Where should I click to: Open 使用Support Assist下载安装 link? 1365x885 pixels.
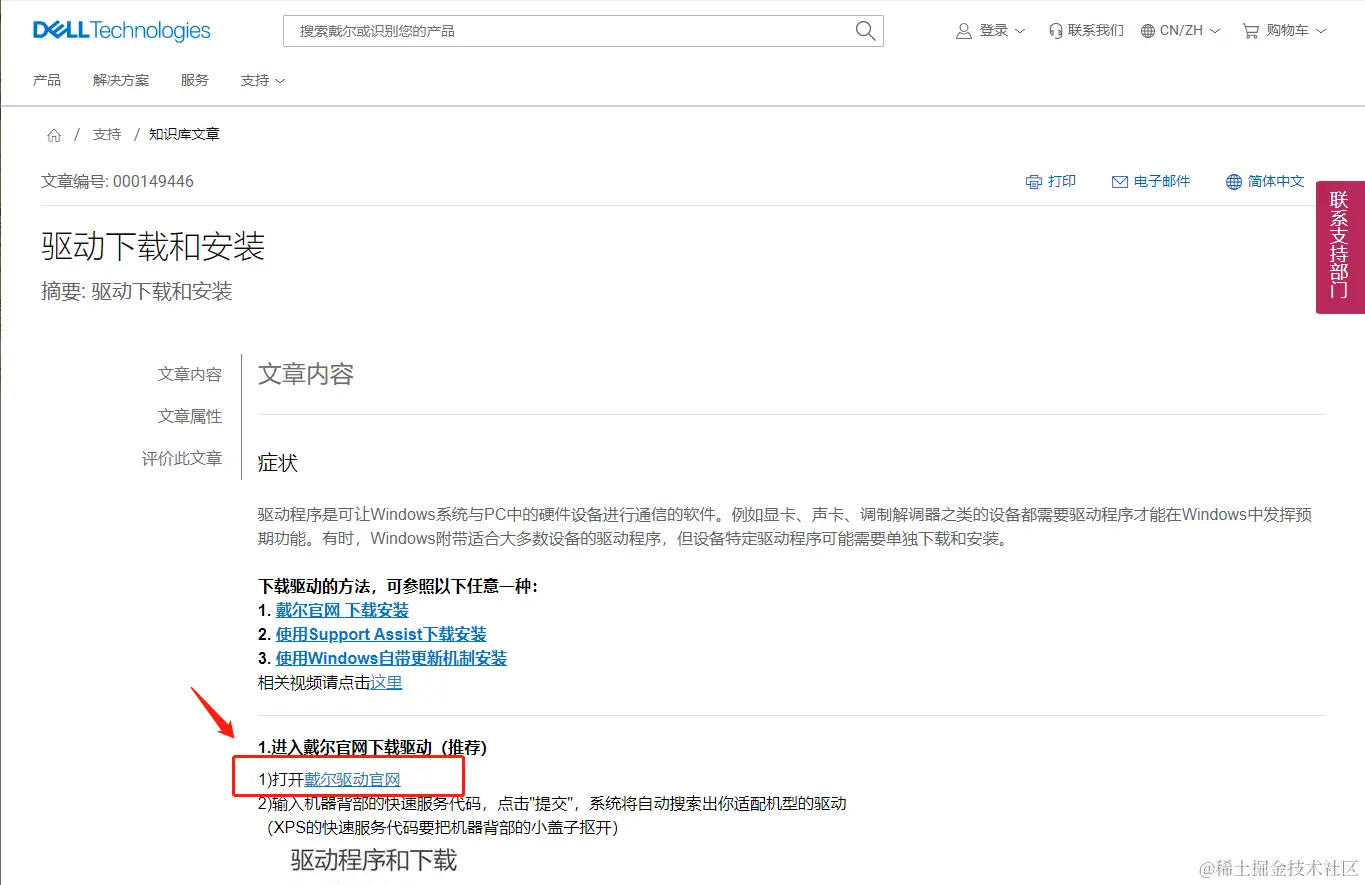click(x=381, y=634)
